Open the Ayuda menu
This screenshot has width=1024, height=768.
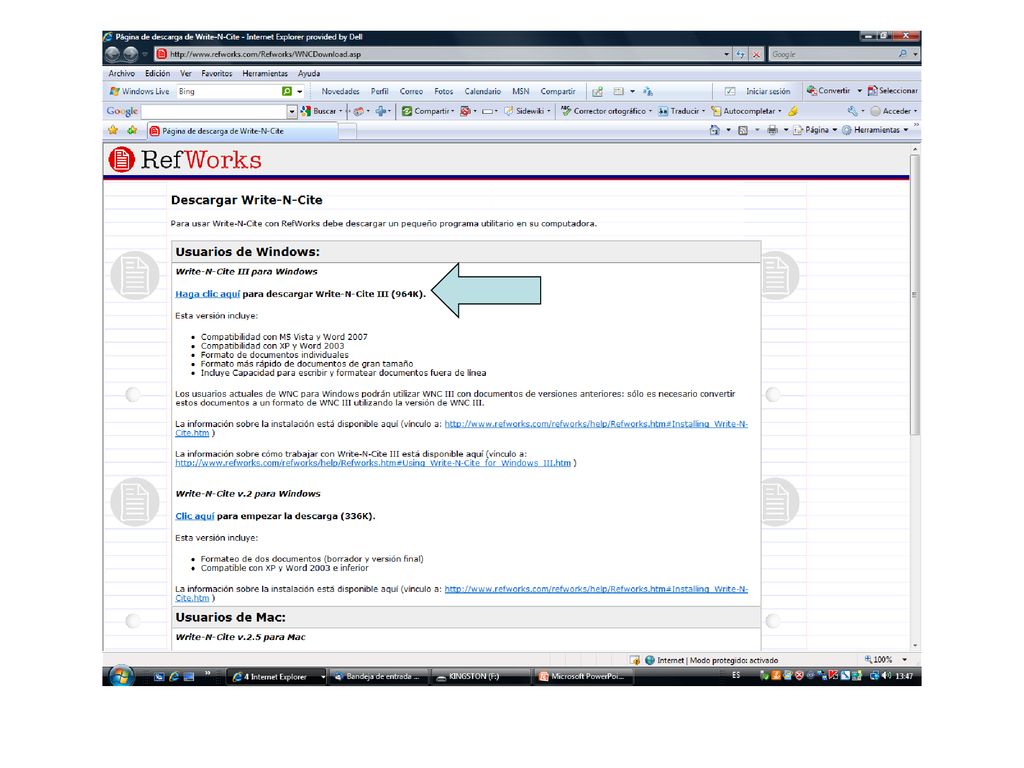(x=309, y=74)
